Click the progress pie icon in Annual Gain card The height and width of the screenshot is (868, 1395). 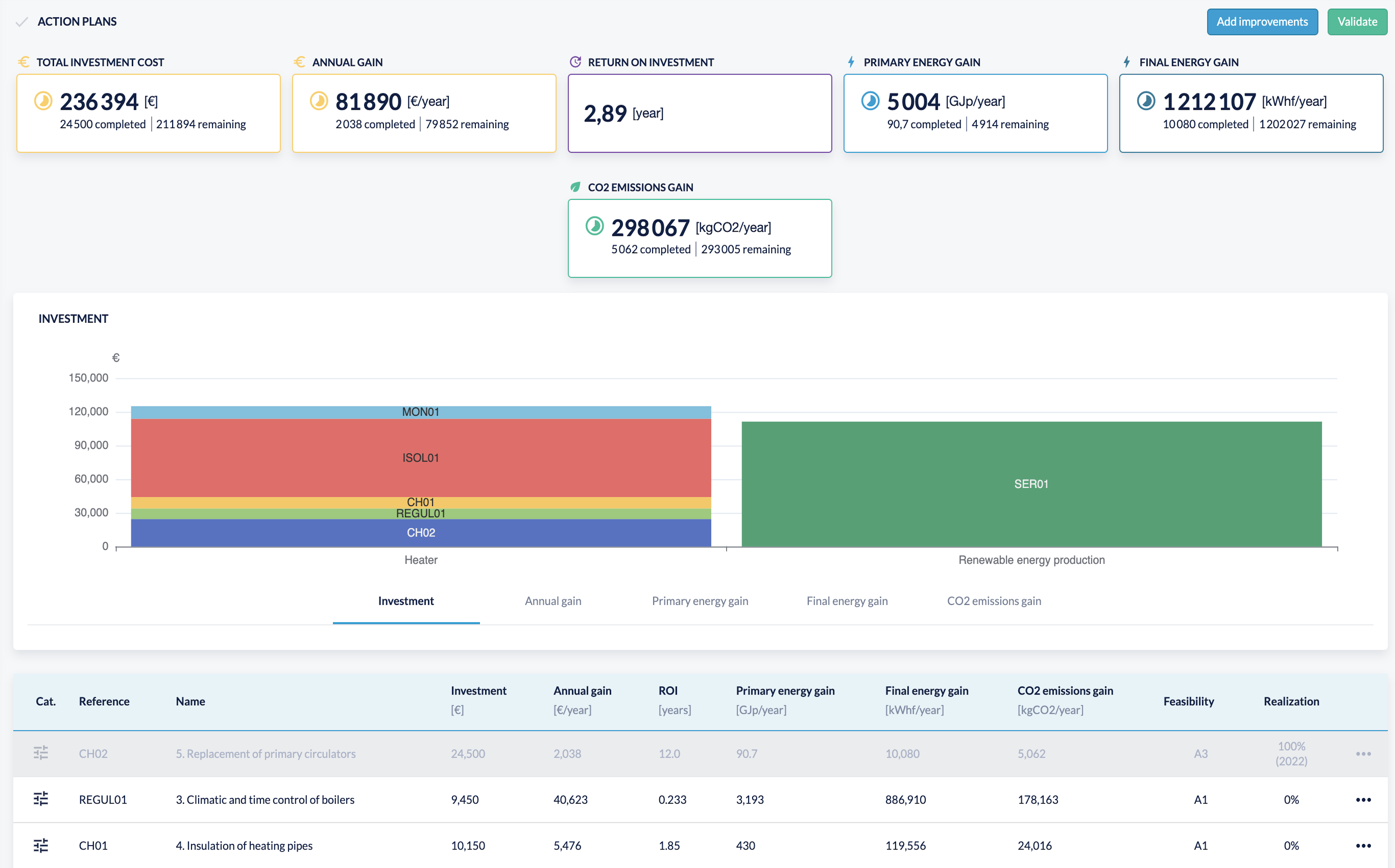pos(319,101)
